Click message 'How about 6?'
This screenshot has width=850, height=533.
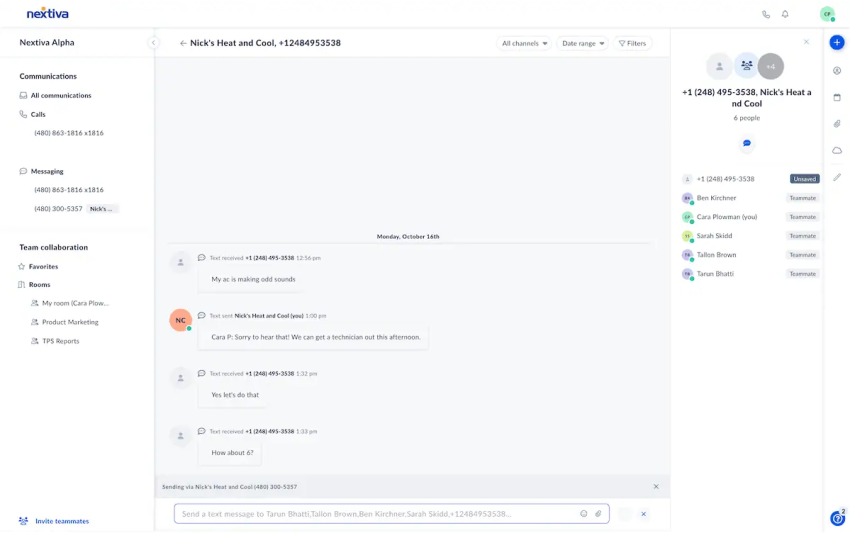pyautogui.click(x=232, y=453)
